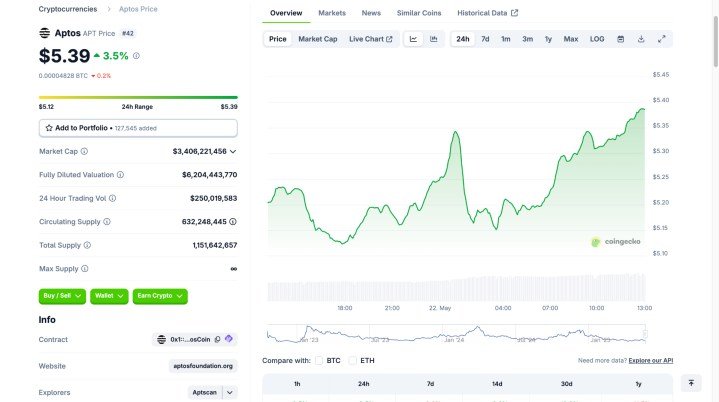719x402 pixels.
Task: Click the right handle of chart navigator
Action: coord(645,334)
